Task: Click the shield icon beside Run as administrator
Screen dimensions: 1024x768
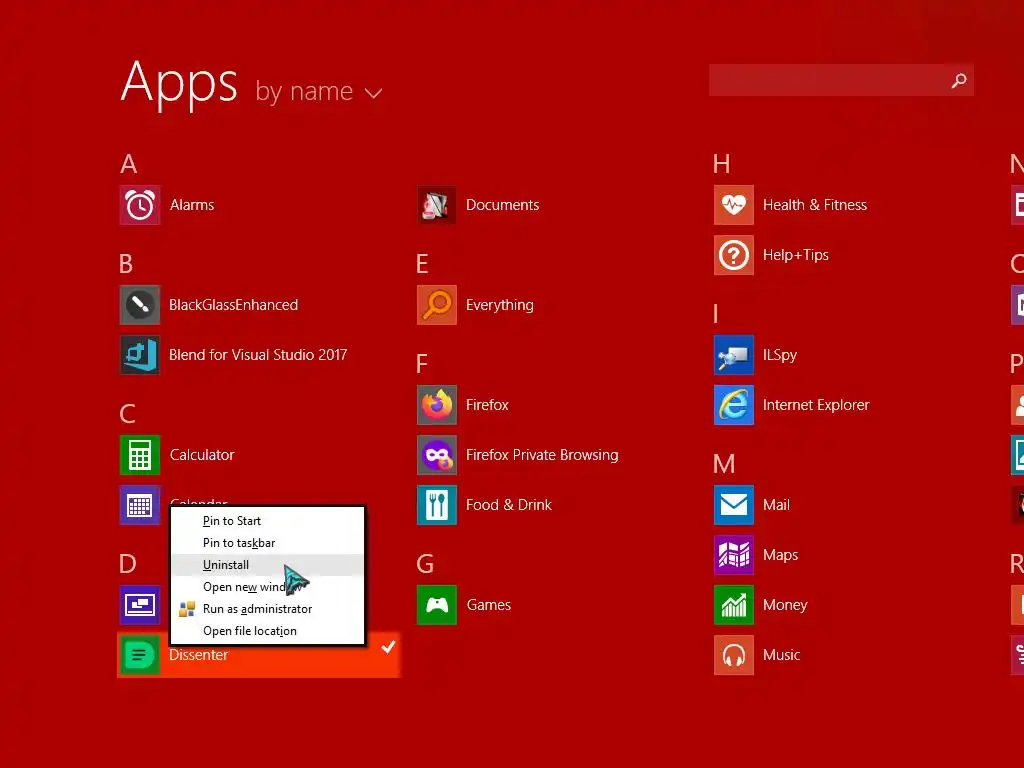Action: point(187,609)
